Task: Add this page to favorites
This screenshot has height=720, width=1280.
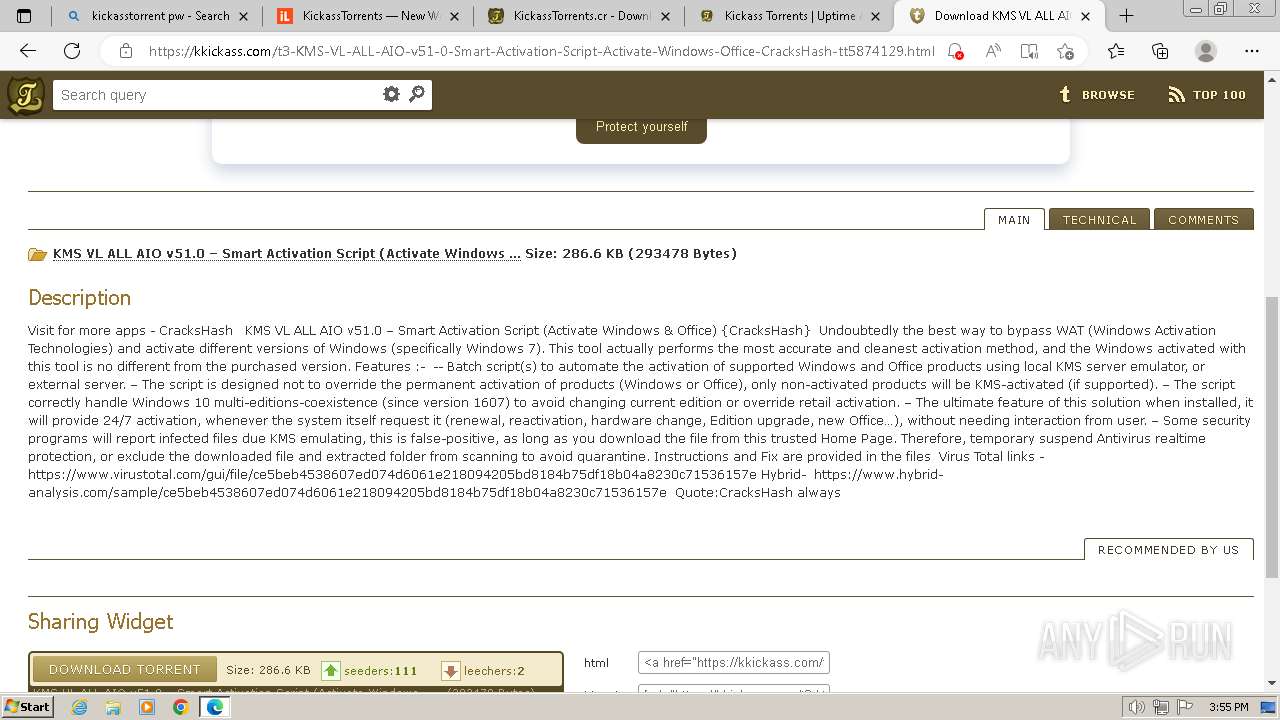Action: tap(1065, 51)
